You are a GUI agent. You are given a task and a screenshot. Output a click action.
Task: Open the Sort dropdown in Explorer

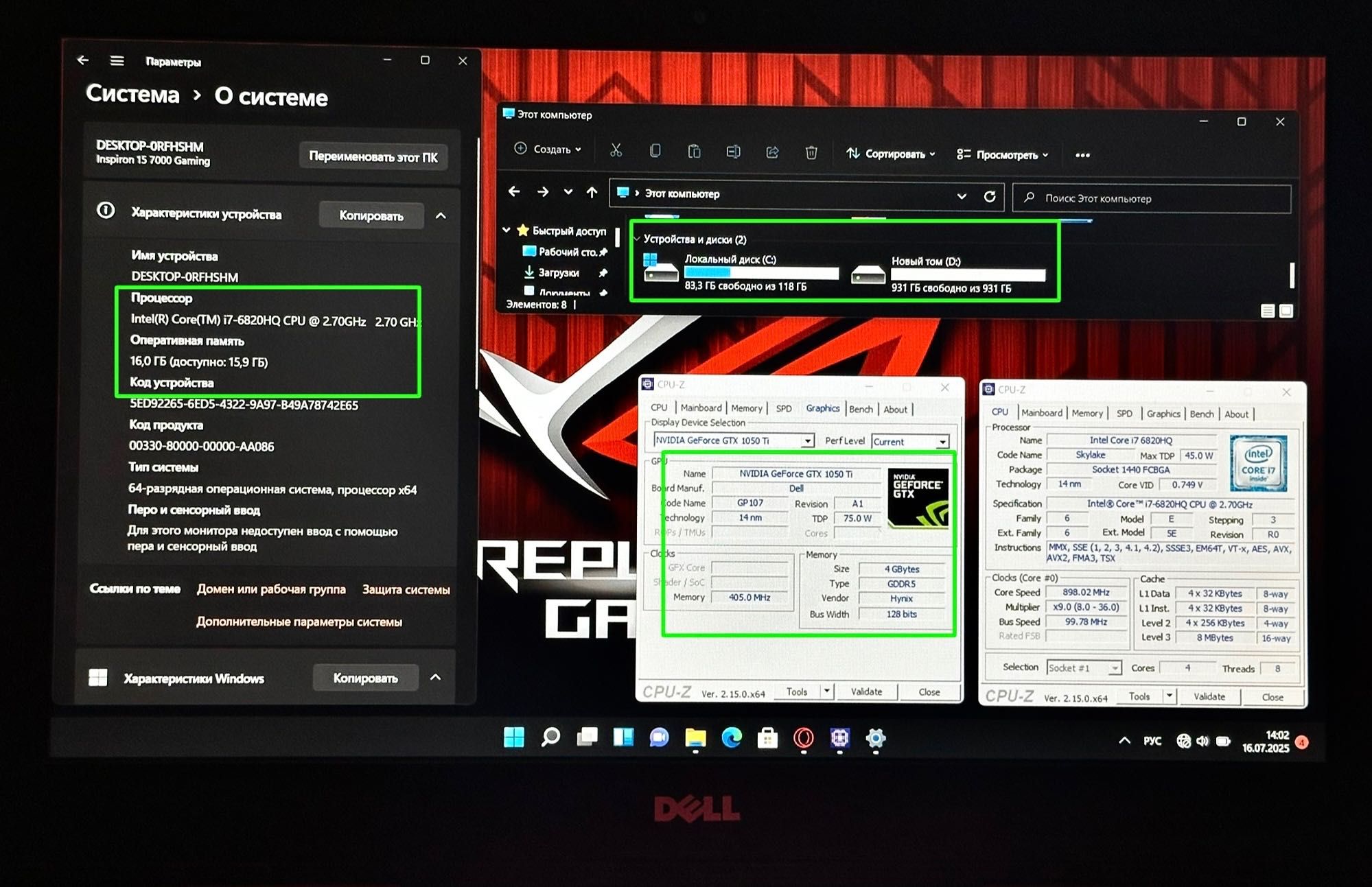(x=890, y=154)
